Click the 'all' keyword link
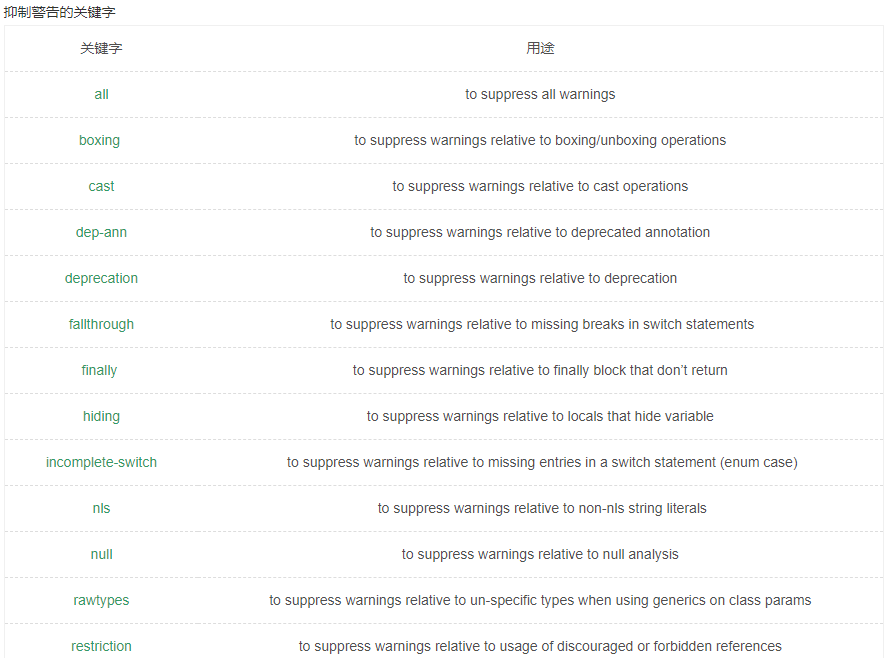Screen dimensions: 891x658 pos(101,94)
